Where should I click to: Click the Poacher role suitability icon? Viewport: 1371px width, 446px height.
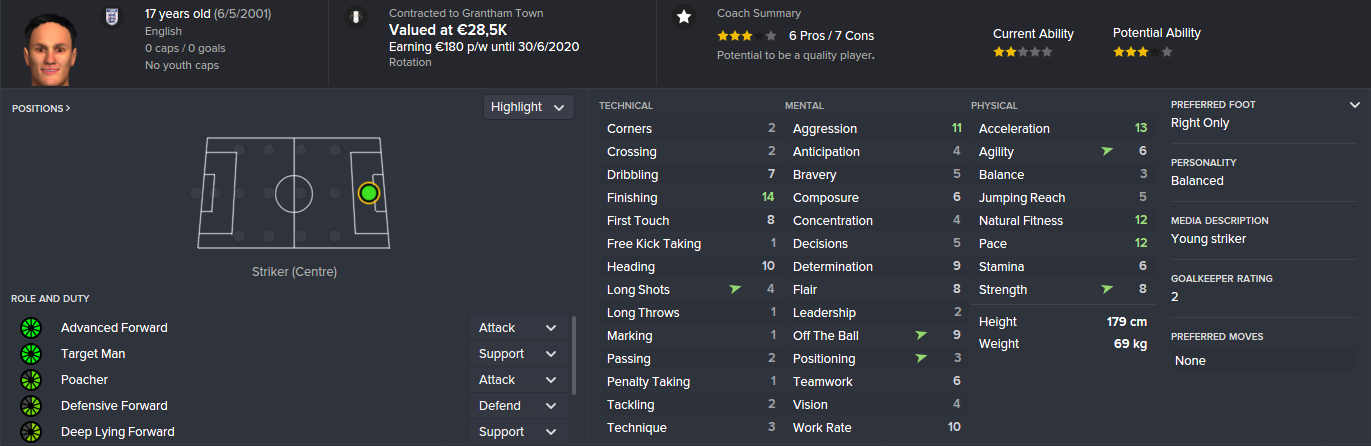coord(31,380)
